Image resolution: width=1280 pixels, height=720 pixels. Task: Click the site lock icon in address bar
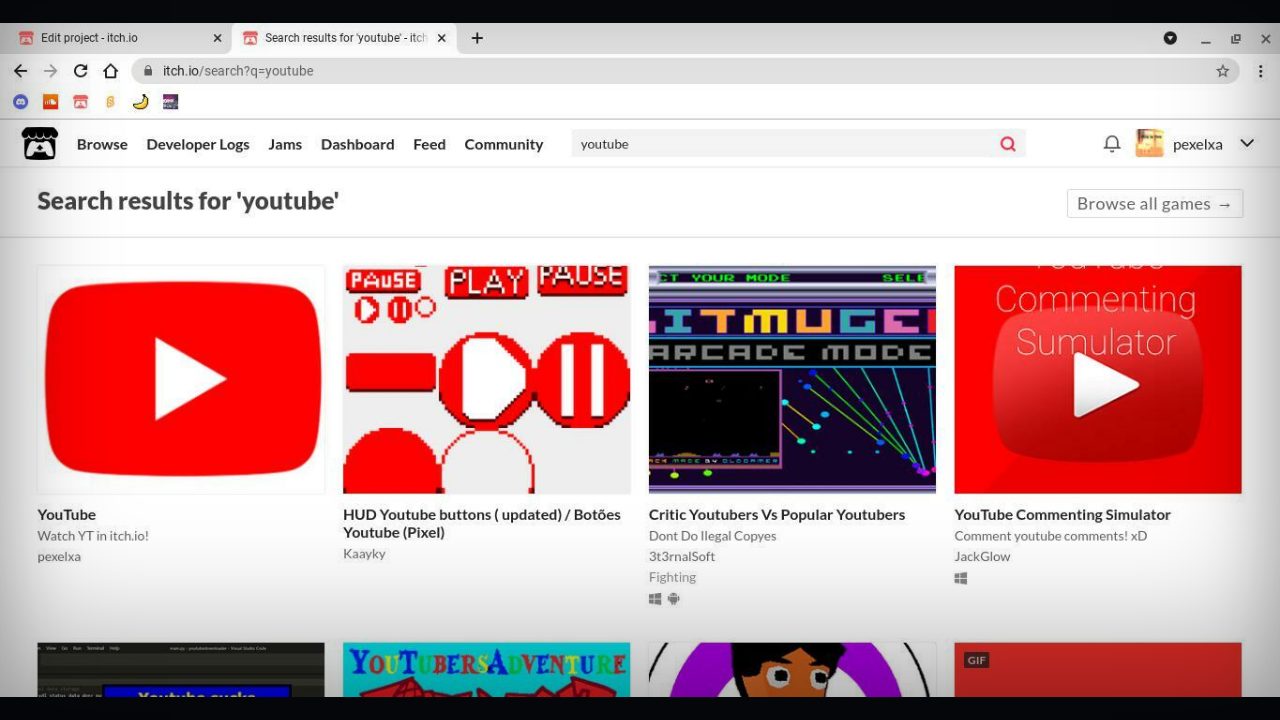(148, 71)
